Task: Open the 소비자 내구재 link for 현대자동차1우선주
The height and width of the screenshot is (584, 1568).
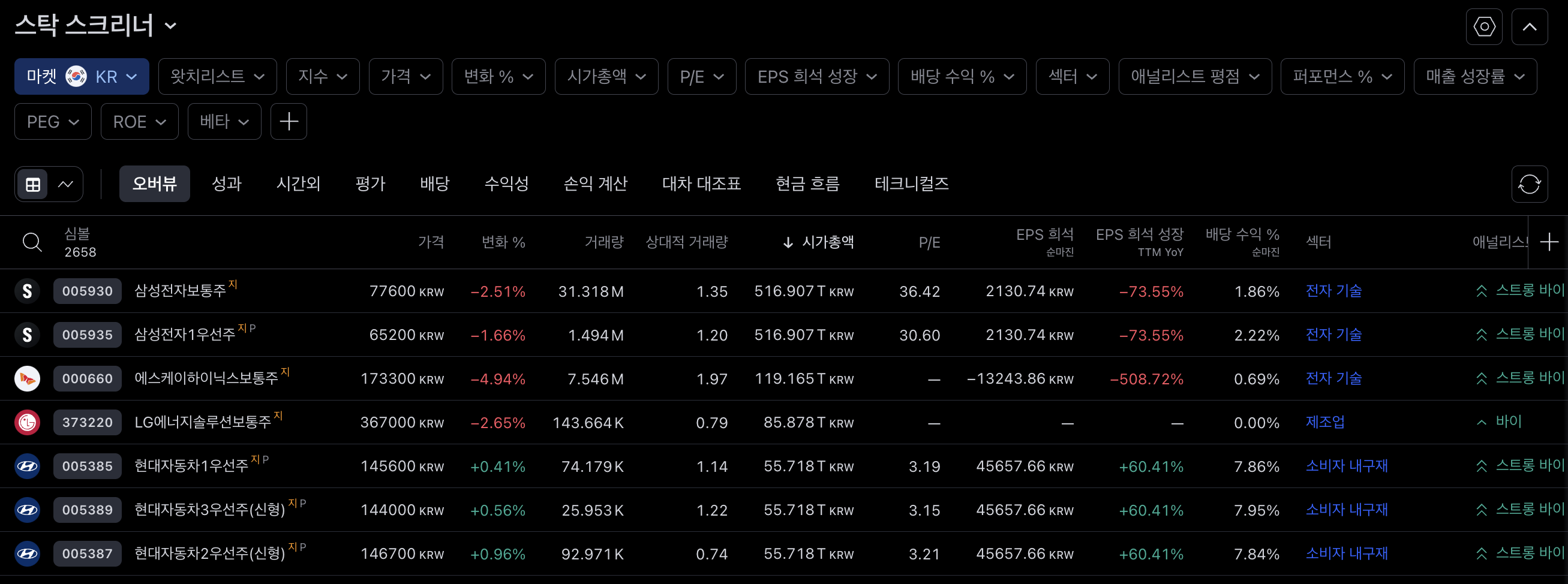Action: (x=1347, y=466)
